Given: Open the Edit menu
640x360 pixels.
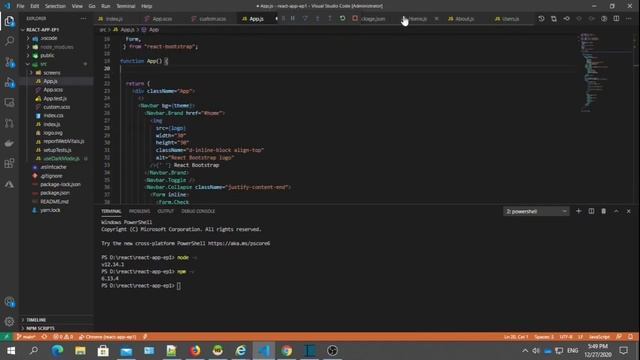Looking at the screenshot, I should pos(35,6).
